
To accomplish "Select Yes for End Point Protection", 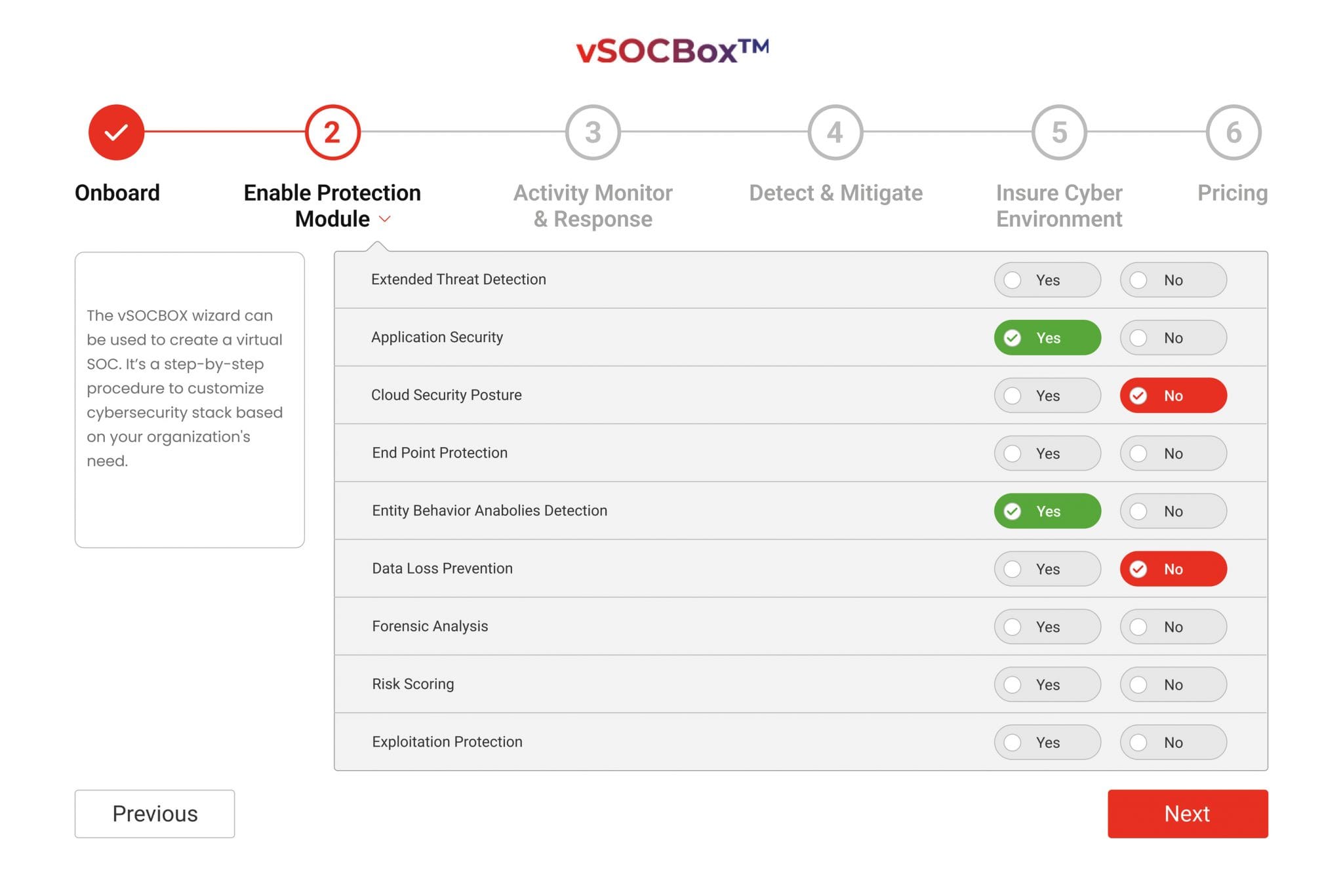I will point(1047,453).
